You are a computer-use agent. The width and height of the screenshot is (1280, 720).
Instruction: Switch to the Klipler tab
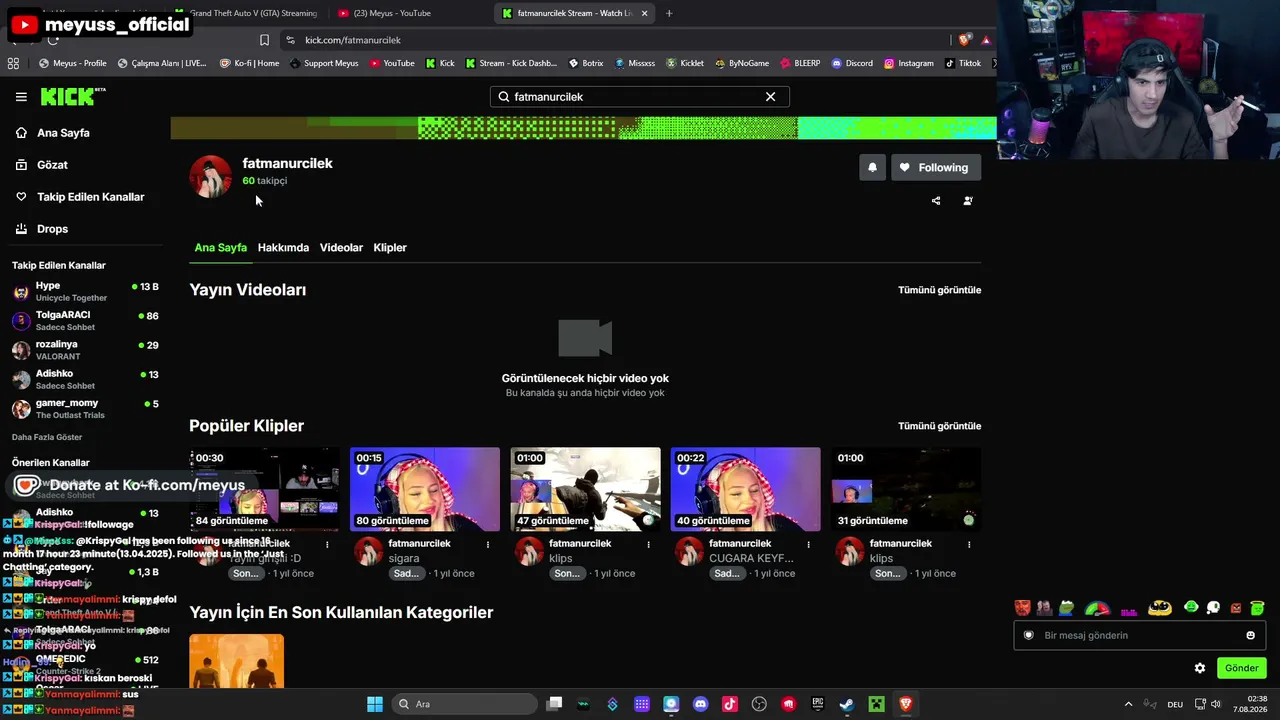(x=390, y=248)
